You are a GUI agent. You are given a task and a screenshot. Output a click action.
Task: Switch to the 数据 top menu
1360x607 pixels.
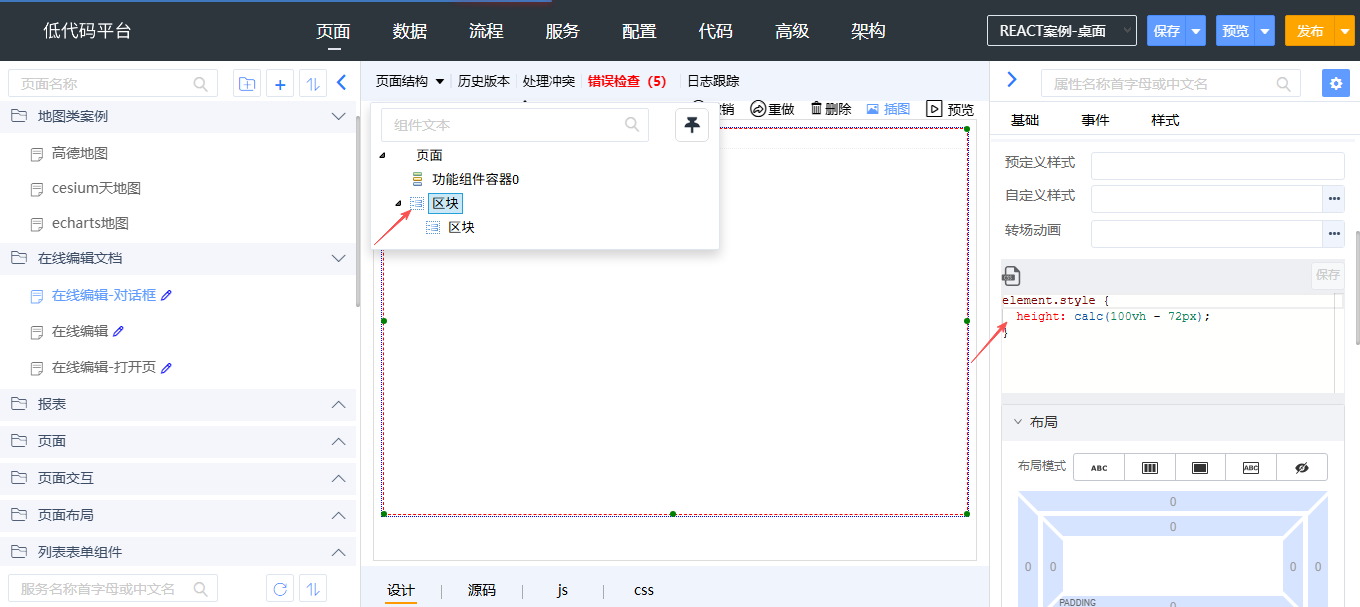point(410,31)
